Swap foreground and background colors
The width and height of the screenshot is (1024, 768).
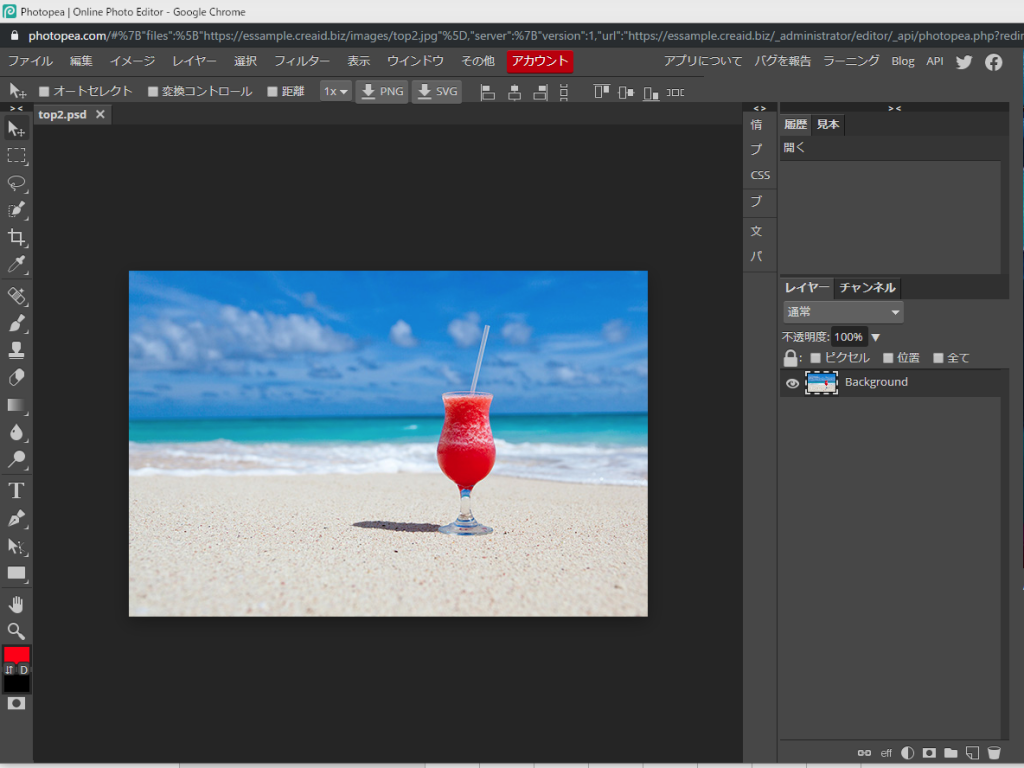[9, 669]
